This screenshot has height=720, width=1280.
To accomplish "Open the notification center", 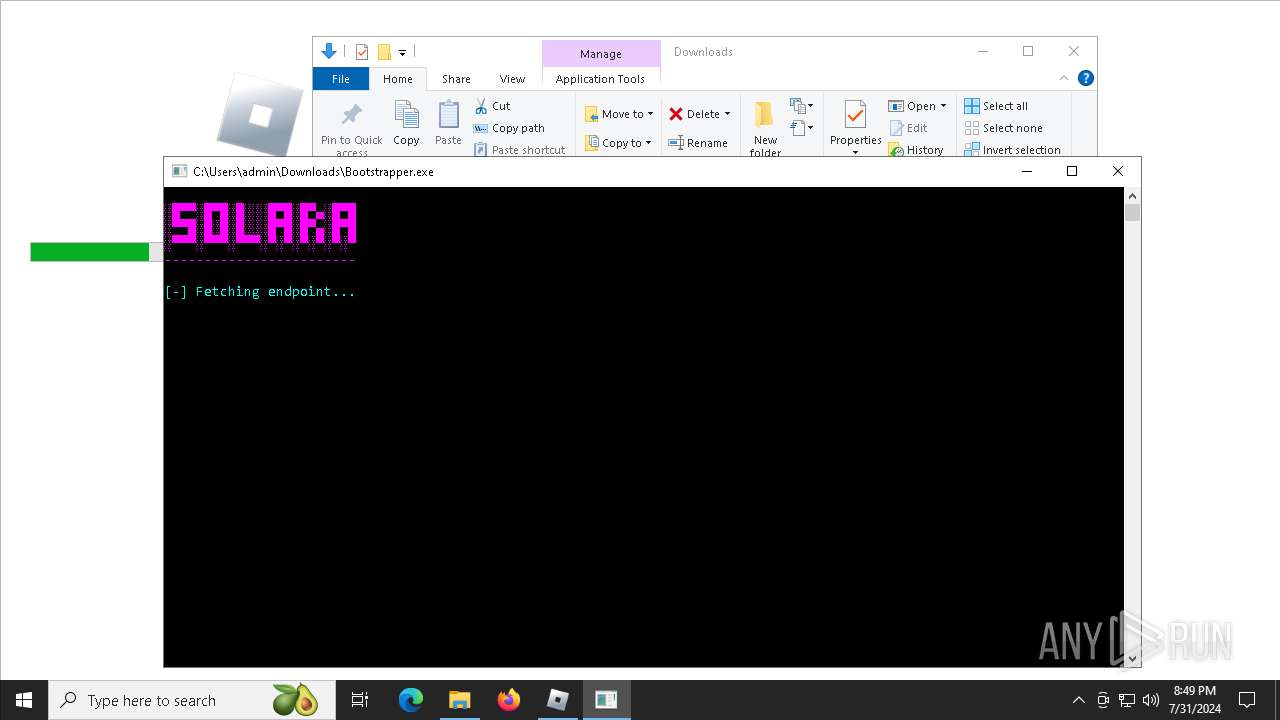I will [x=1247, y=700].
